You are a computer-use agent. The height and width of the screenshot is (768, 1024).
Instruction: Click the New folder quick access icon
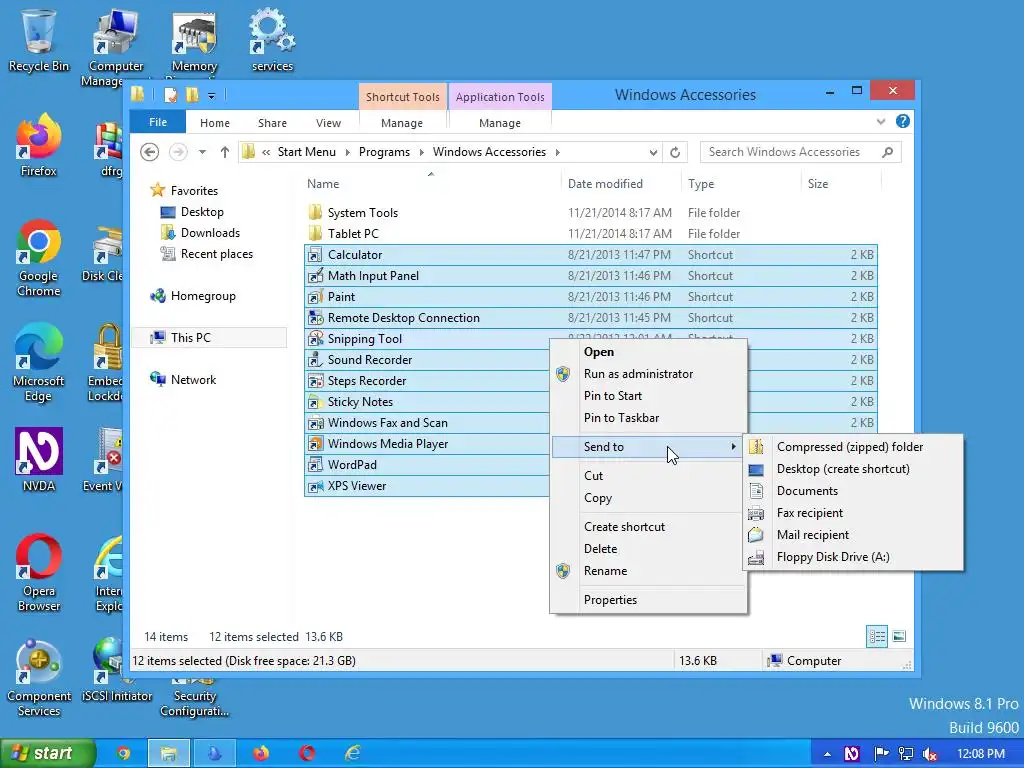coord(192,95)
